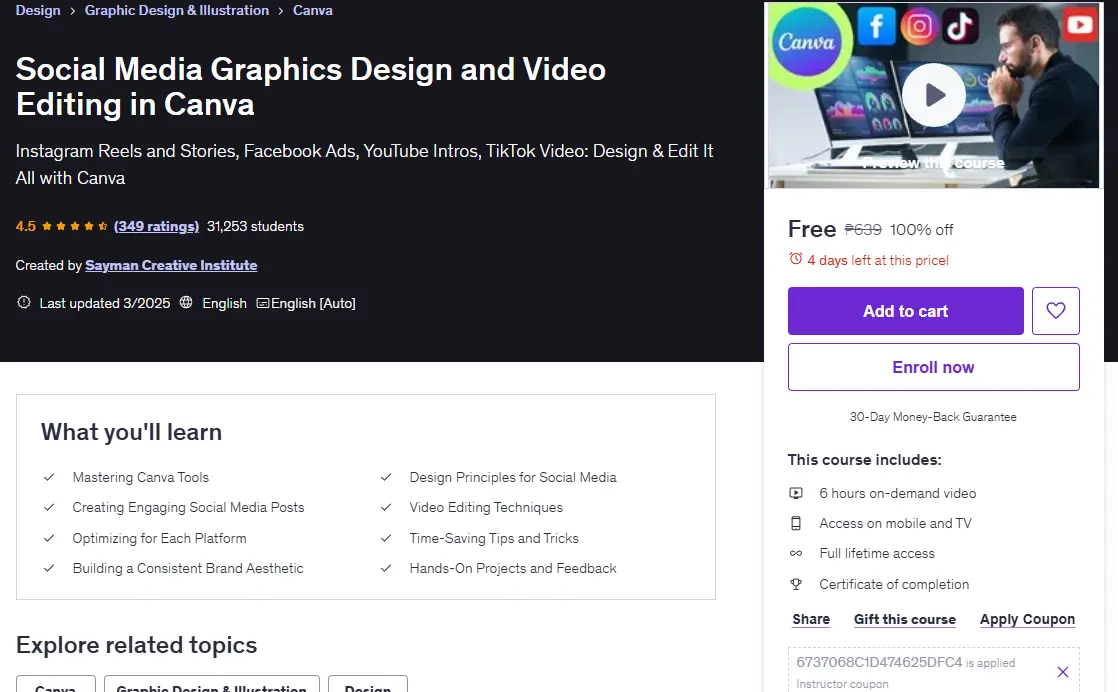The height and width of the screenshot is (692, 1118).
Task: Open the Design breadcrumb
Action: (38, 11)
